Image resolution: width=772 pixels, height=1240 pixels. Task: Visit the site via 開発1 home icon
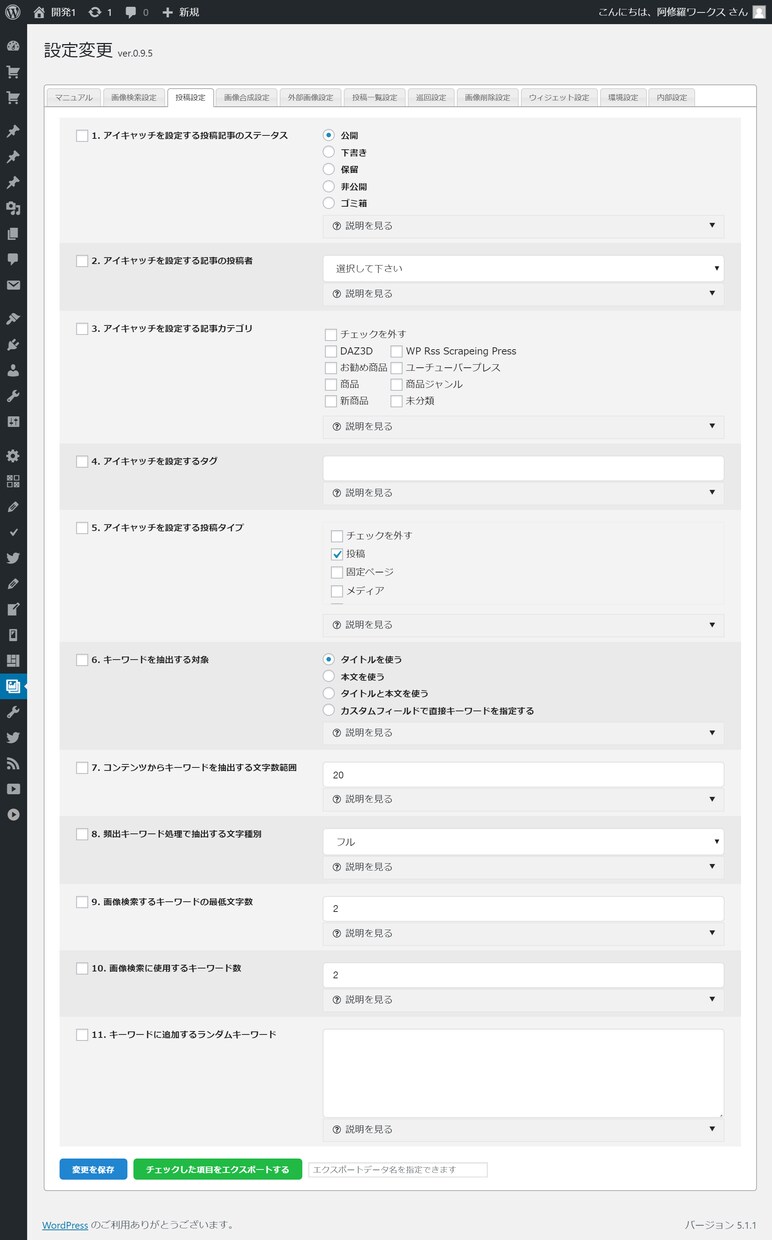[39, 12]
